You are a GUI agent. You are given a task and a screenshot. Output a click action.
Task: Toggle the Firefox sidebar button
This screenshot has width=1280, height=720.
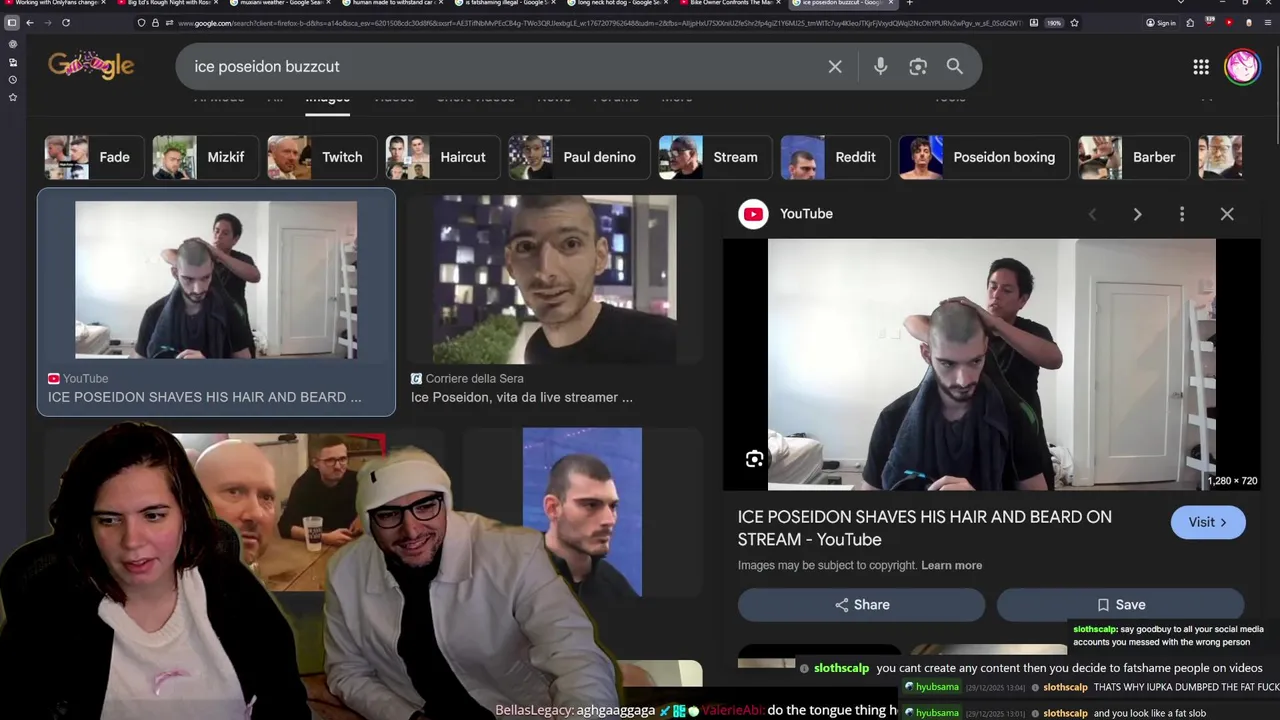(x=12, y=22)
